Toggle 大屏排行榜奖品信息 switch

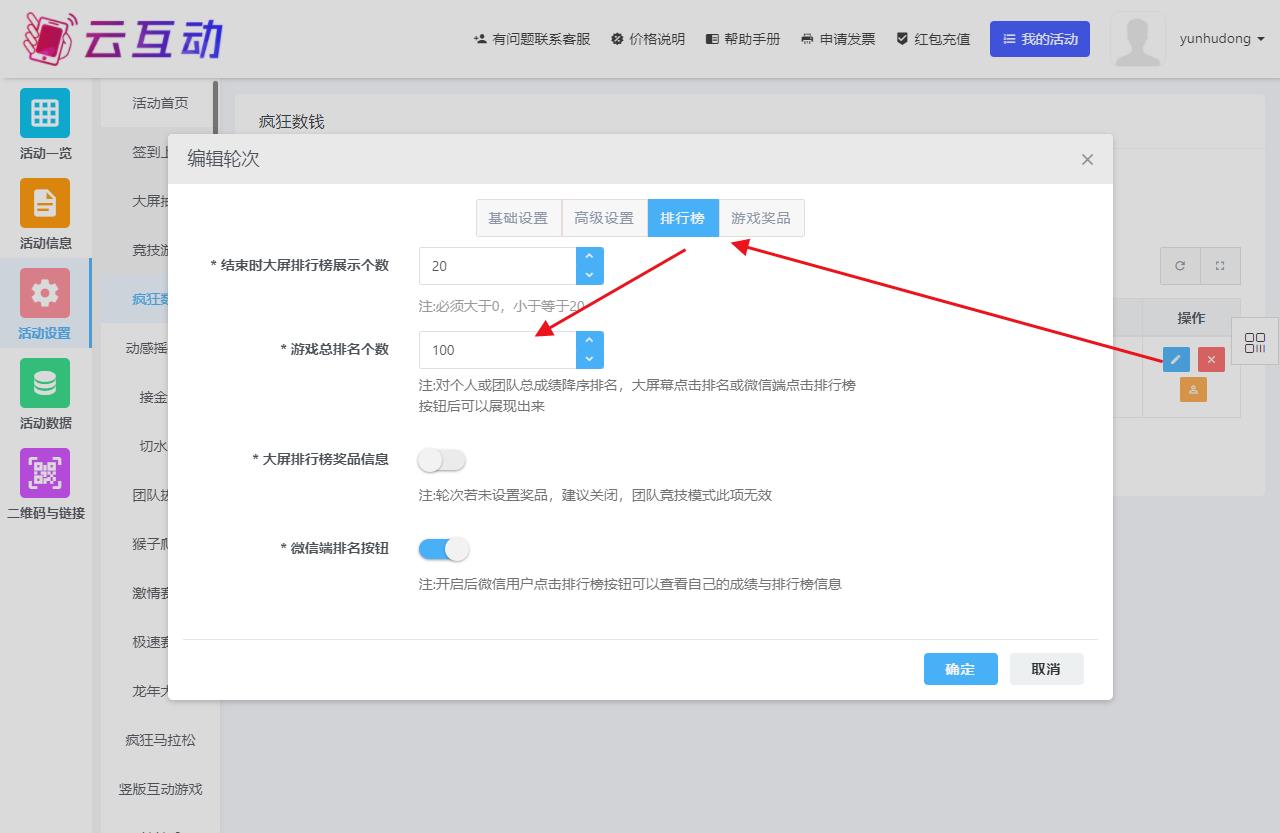(442, 460)
